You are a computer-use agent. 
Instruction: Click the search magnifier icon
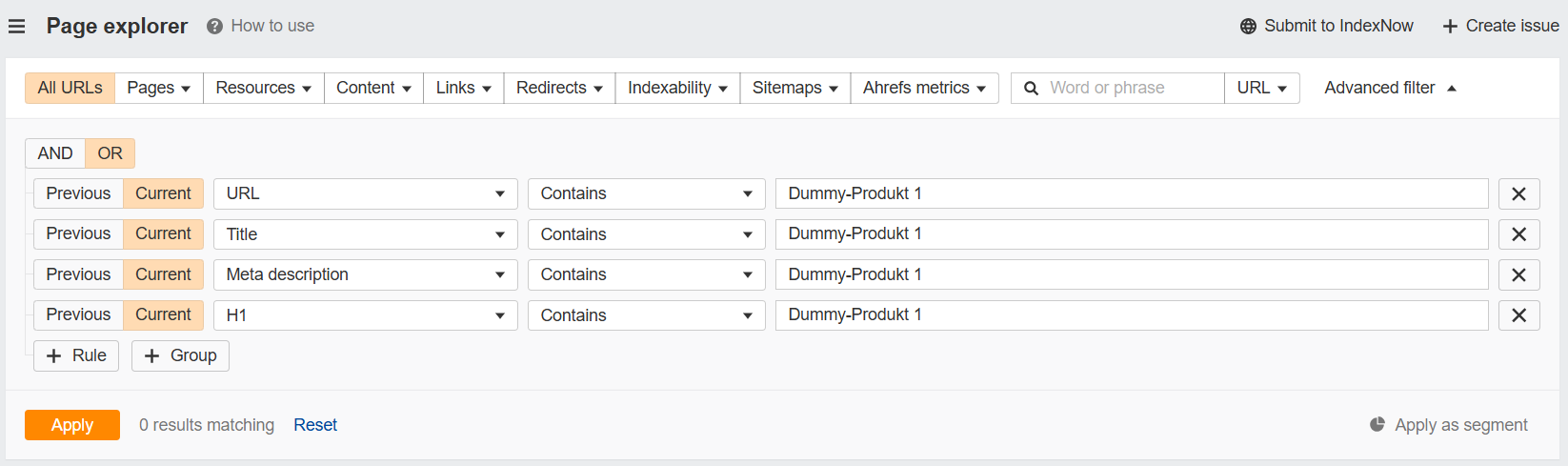coord(1031,89)
